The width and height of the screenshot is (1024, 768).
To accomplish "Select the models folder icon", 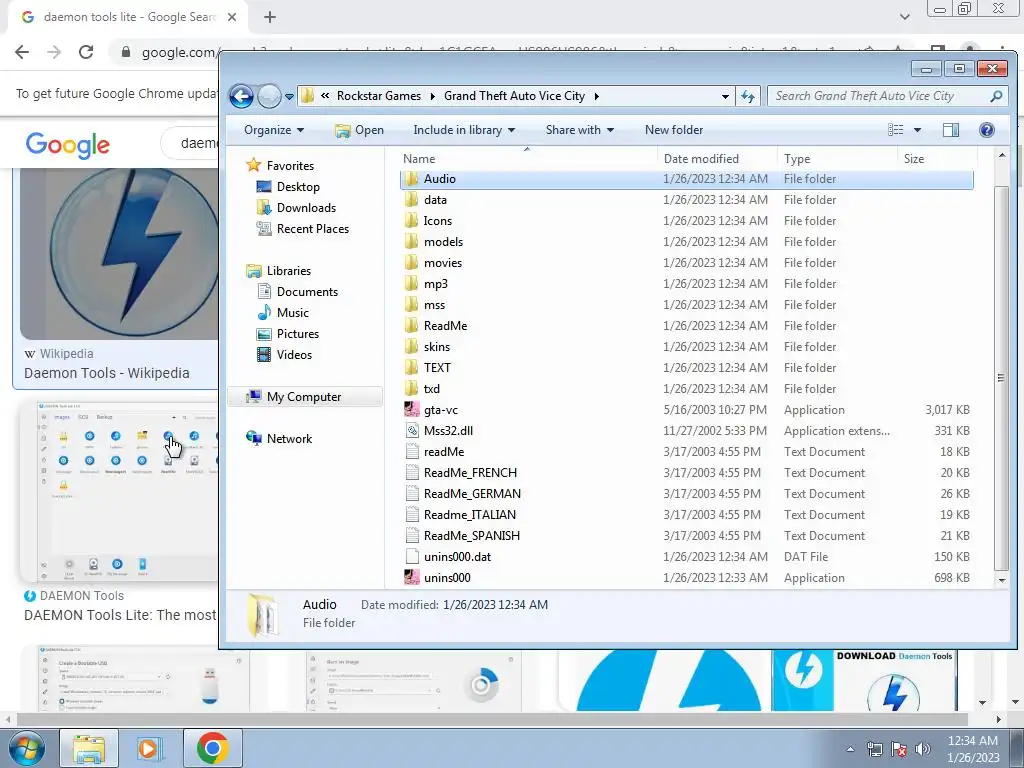I will coord(411,242).
